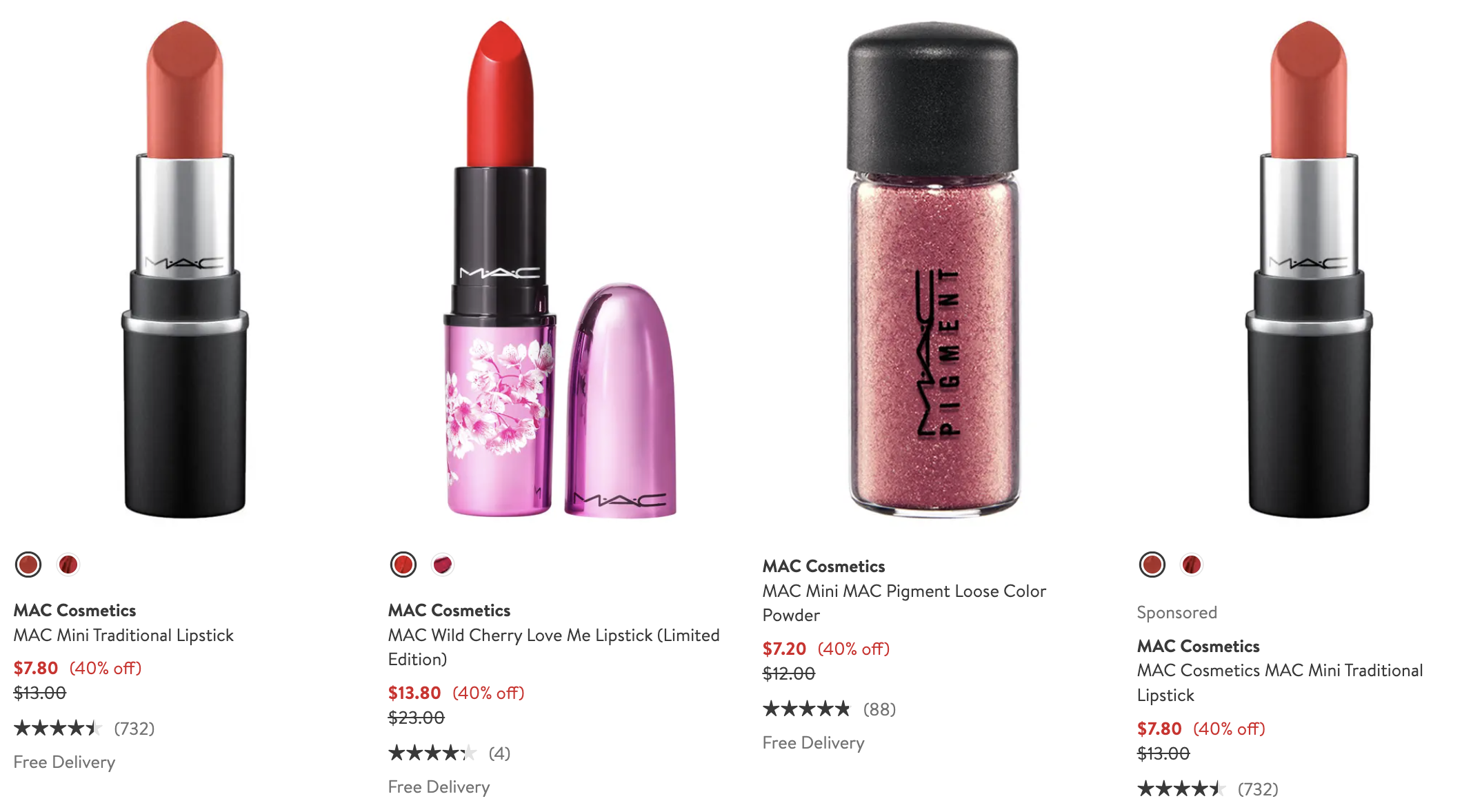View star rating of the sponsored lipstick
The image size is (1462, 812).
click(x=1208, y=789)
